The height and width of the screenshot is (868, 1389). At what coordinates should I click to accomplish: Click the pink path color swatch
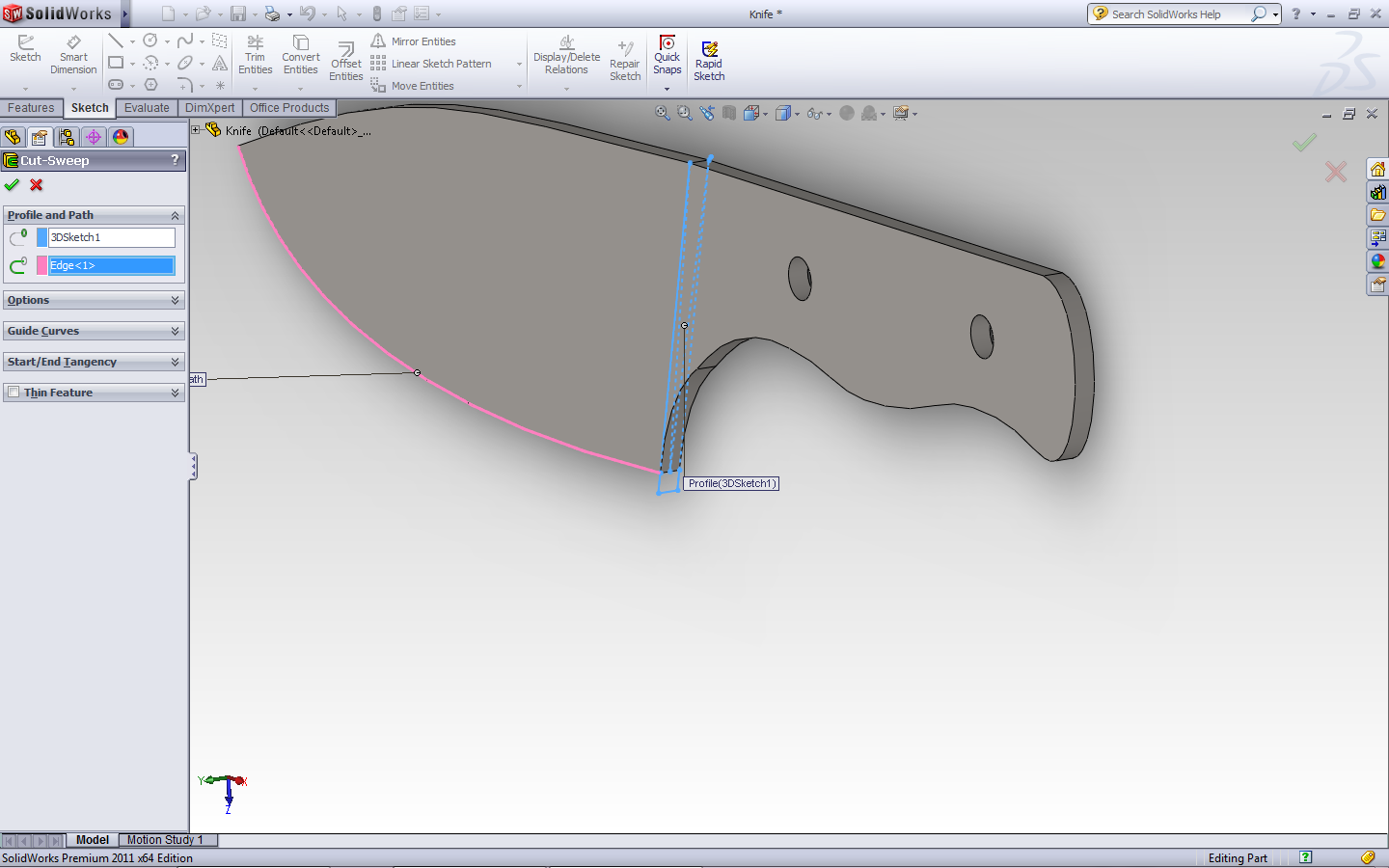click(x=42, y=265)
